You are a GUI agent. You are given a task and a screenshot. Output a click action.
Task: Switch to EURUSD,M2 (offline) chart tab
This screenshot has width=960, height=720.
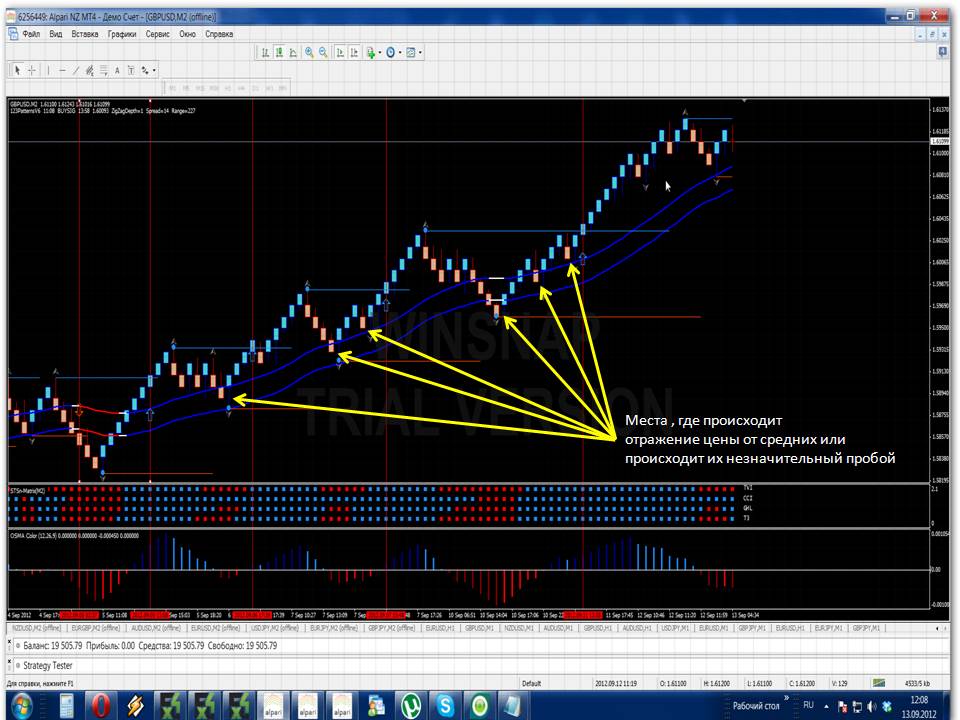click(x=215, y=628)
